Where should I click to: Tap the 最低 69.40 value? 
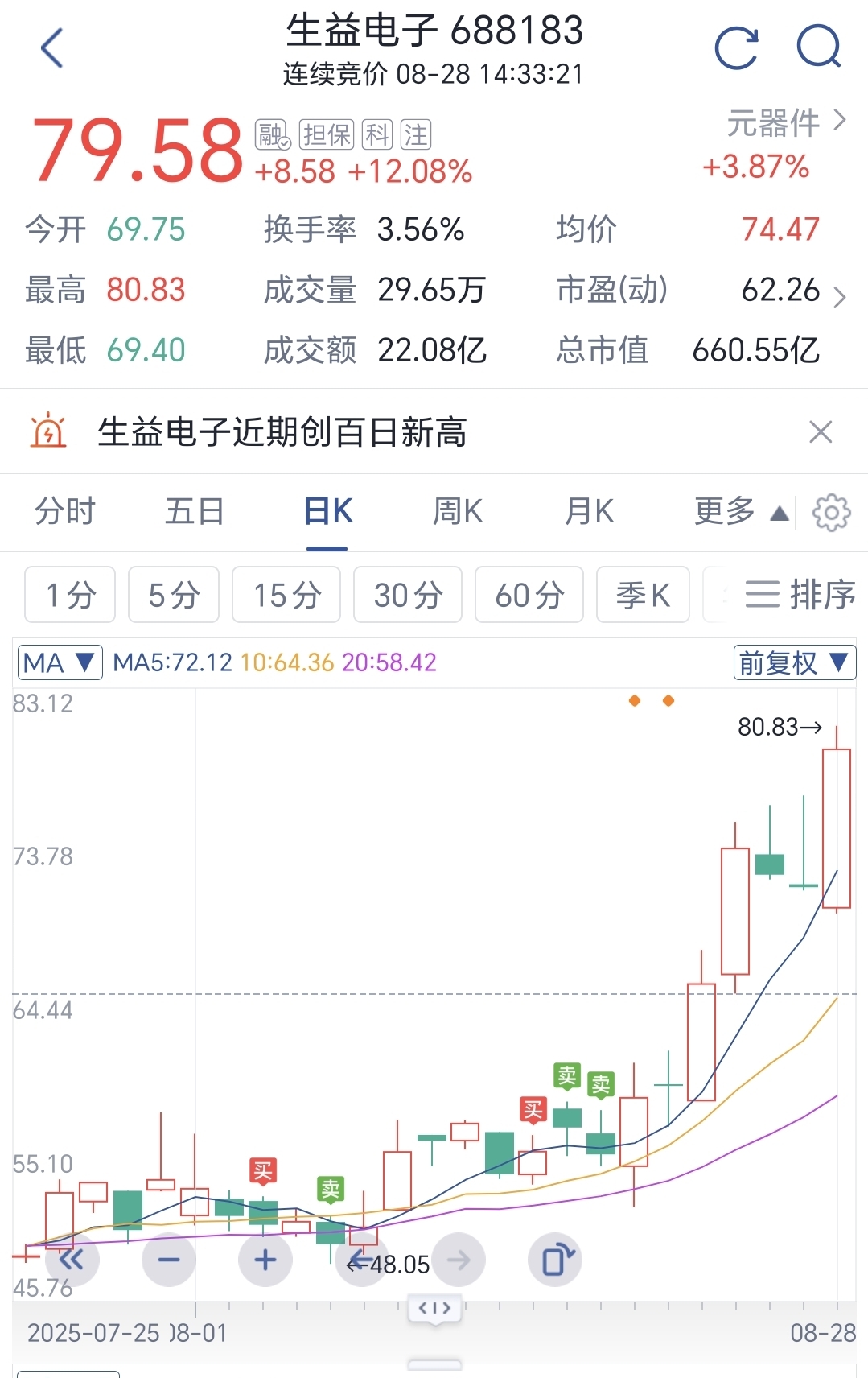click(146, 350)
